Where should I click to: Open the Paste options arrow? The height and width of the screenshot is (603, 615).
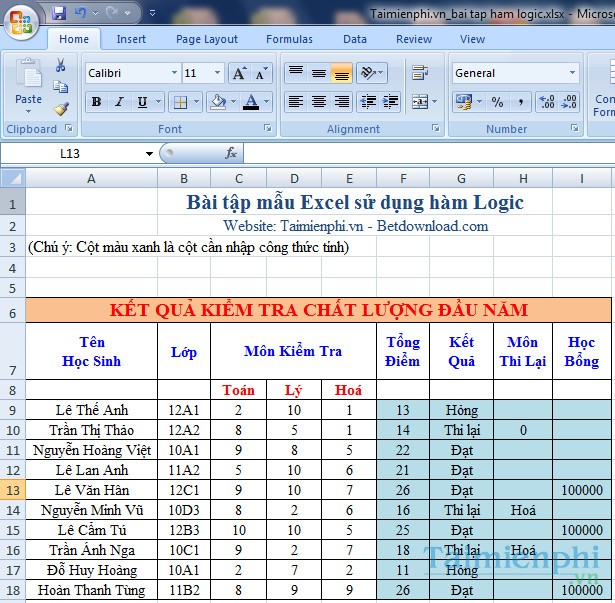pos(28,112)
